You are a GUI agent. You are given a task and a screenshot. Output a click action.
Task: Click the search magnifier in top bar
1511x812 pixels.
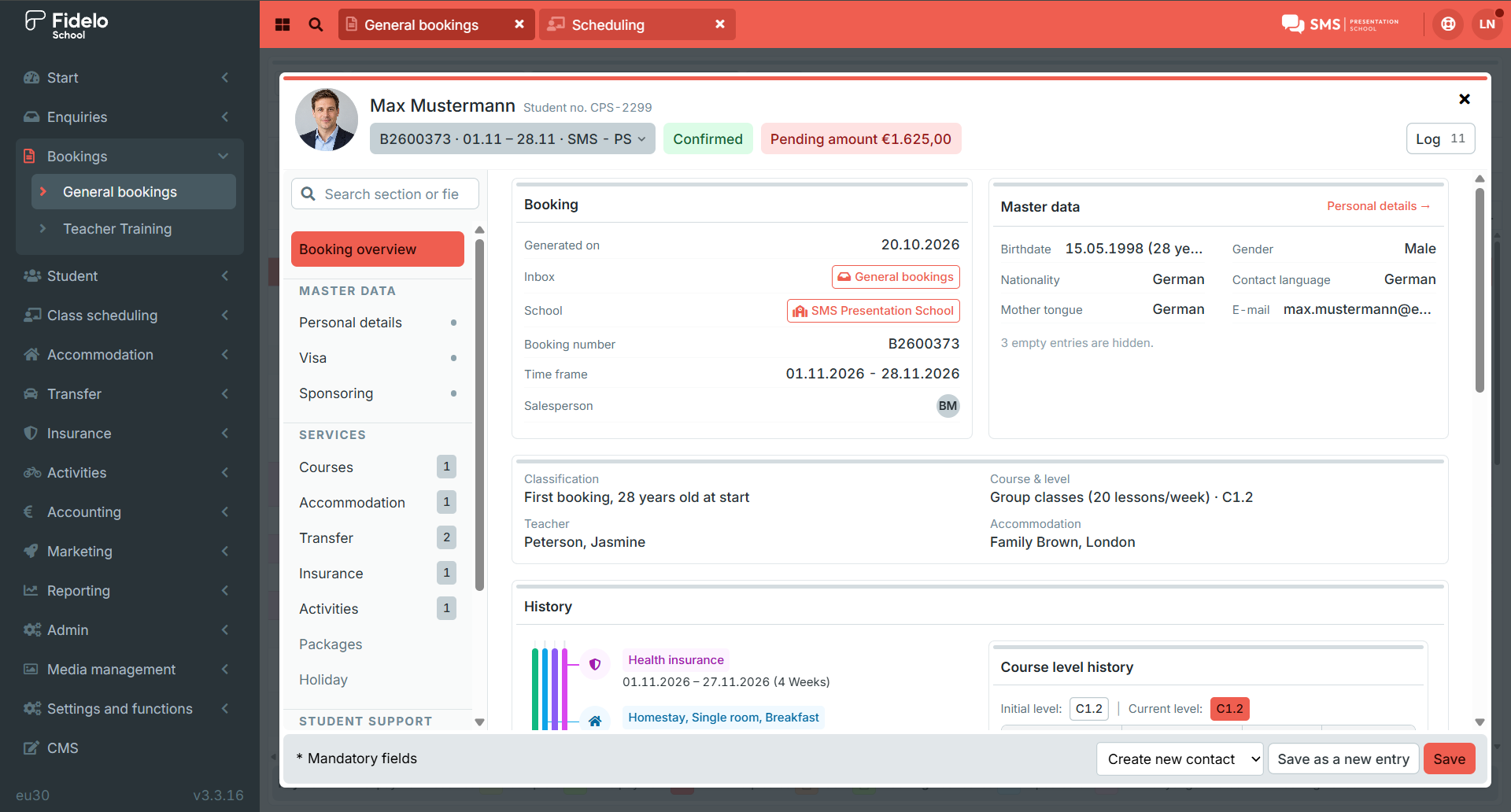click(316, 24)
